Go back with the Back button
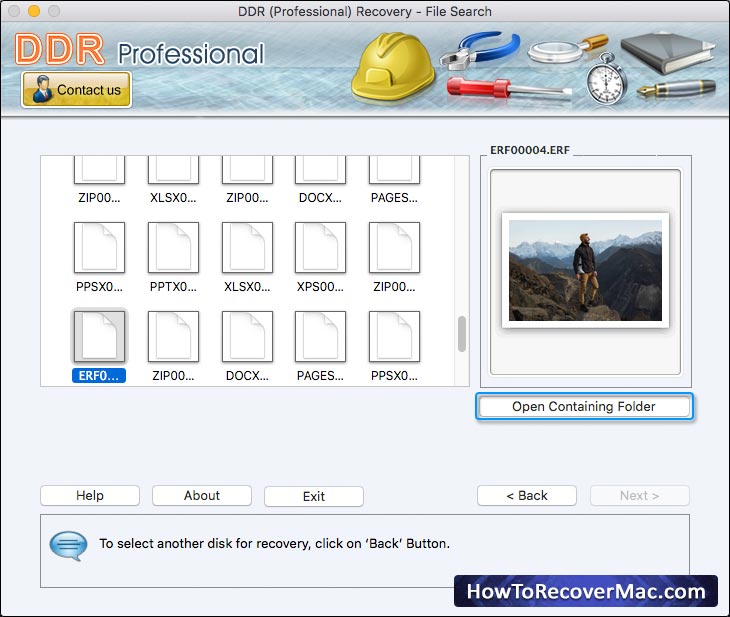The width and height of the screenshot is (730, 617). click(527, 495)
